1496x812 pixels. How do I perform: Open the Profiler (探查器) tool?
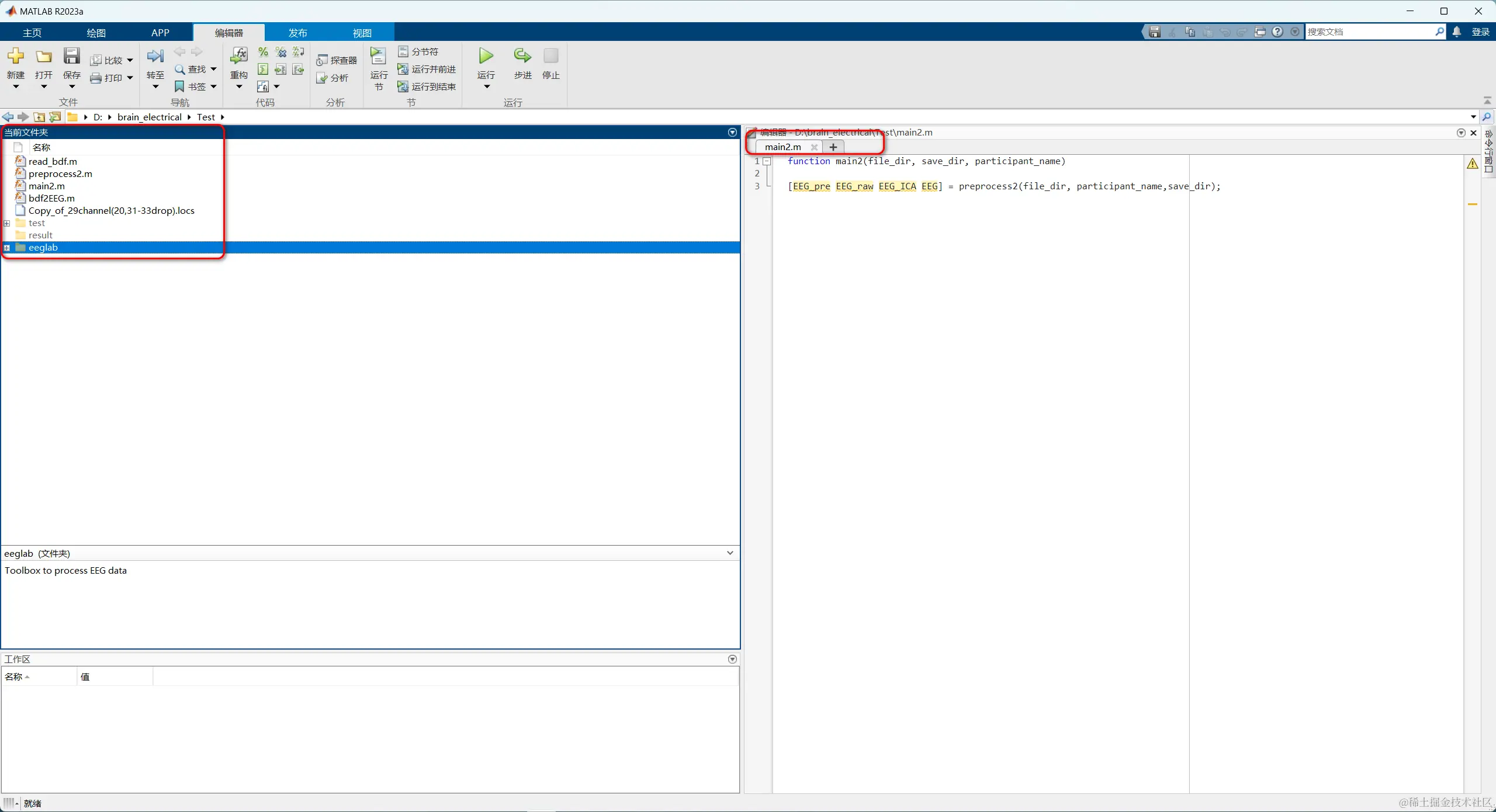click(337, 60)
